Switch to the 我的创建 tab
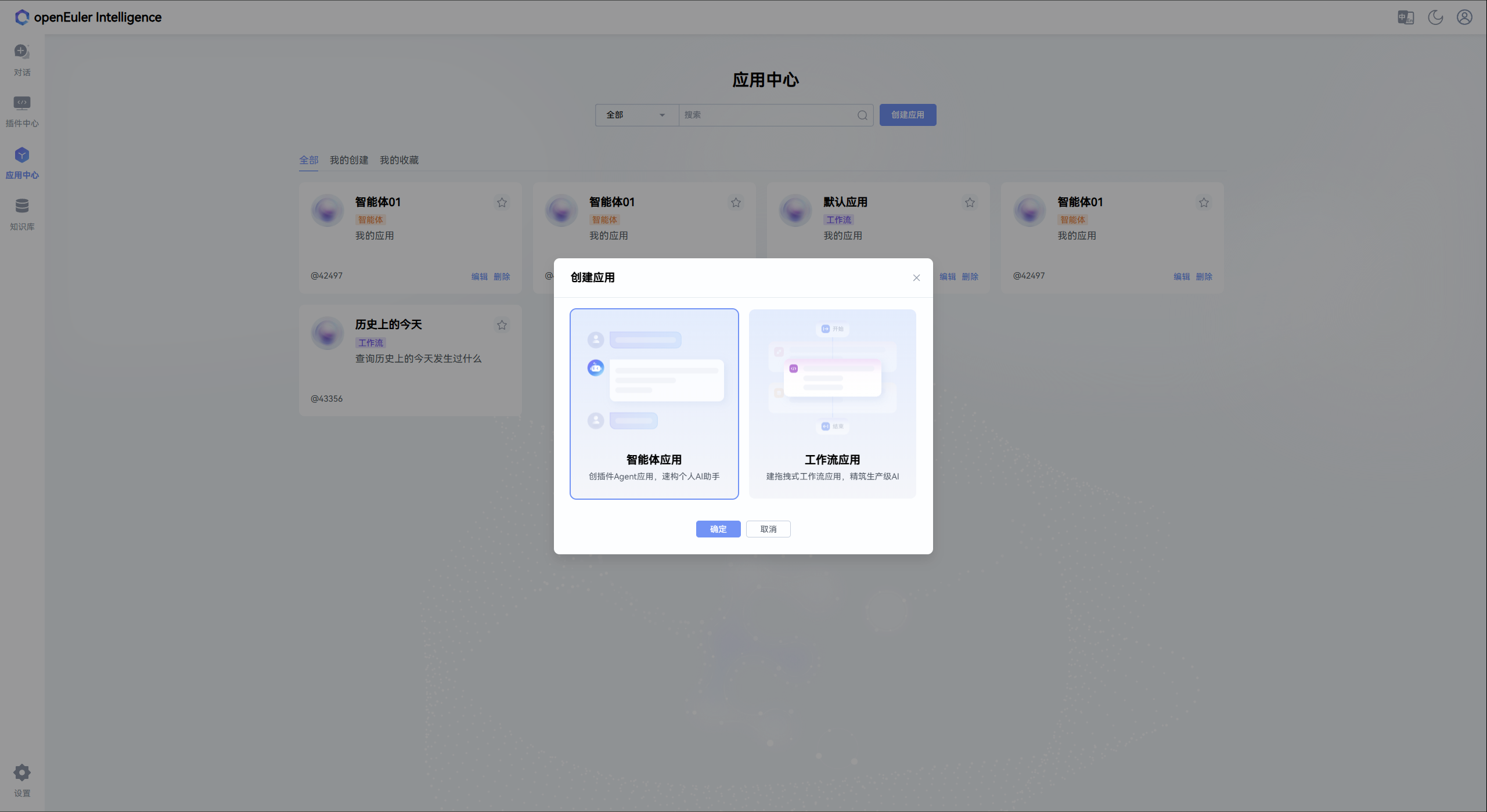 pyautogui.click(x=348, y=160)
